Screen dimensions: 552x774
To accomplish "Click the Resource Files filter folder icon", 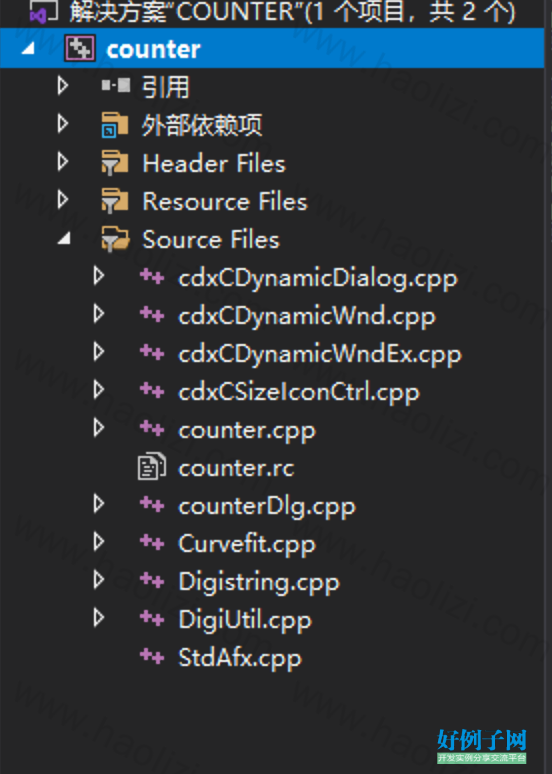I will (115, 201).
